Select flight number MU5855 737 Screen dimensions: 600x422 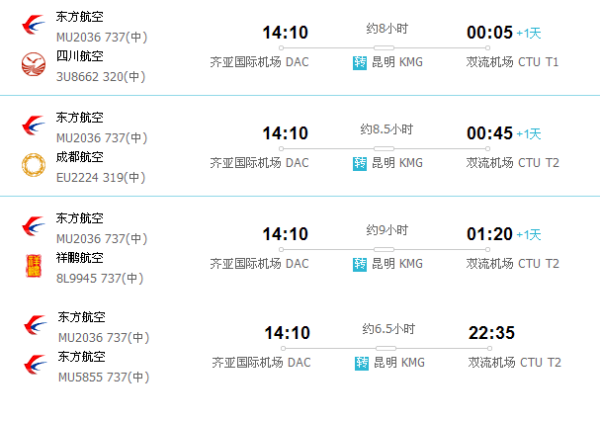[x=103, y=377]
